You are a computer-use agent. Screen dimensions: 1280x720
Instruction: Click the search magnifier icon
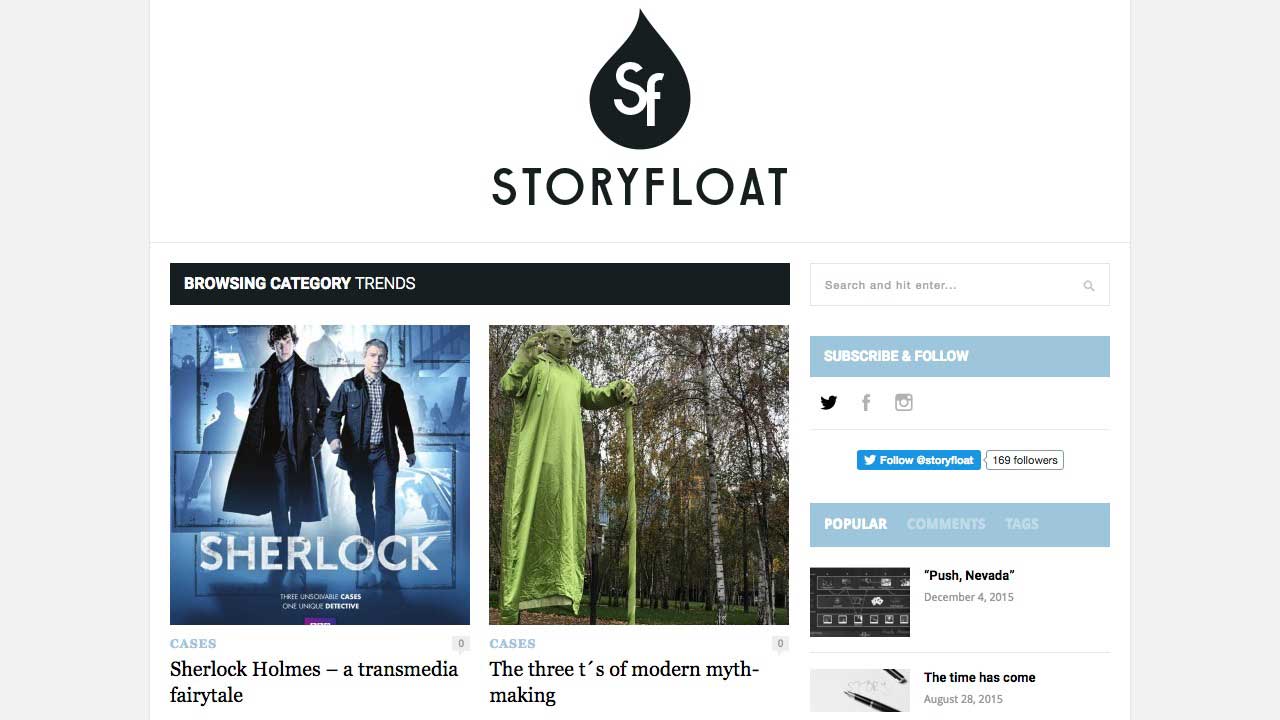pyautogui.click(x=1089, y=286)
